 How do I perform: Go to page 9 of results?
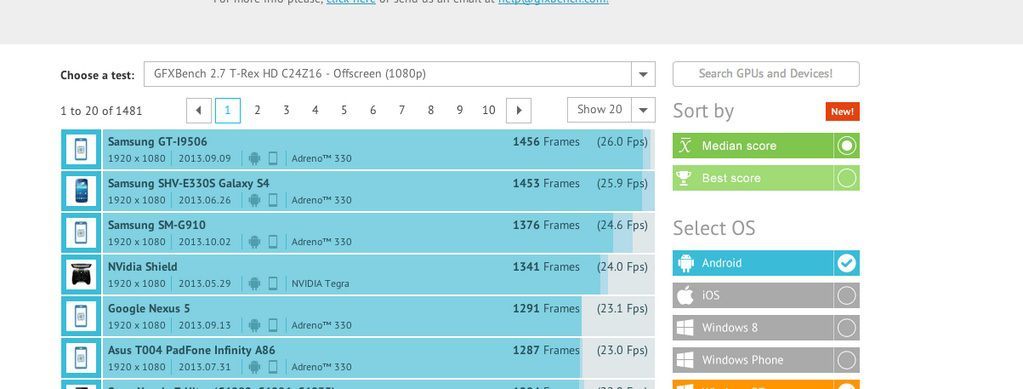coord(459,110)
